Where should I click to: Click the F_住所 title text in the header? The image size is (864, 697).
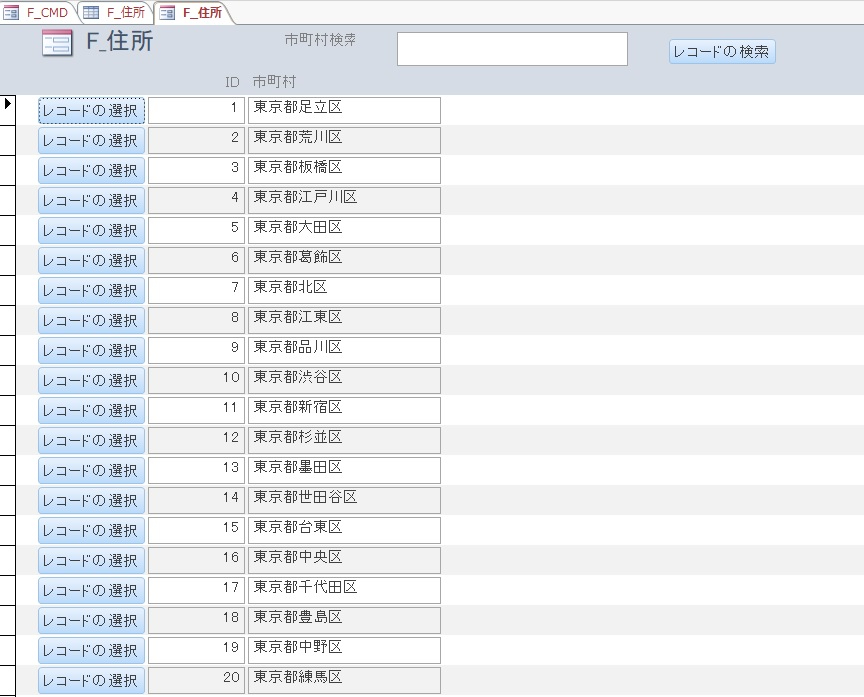coord(117,44)
